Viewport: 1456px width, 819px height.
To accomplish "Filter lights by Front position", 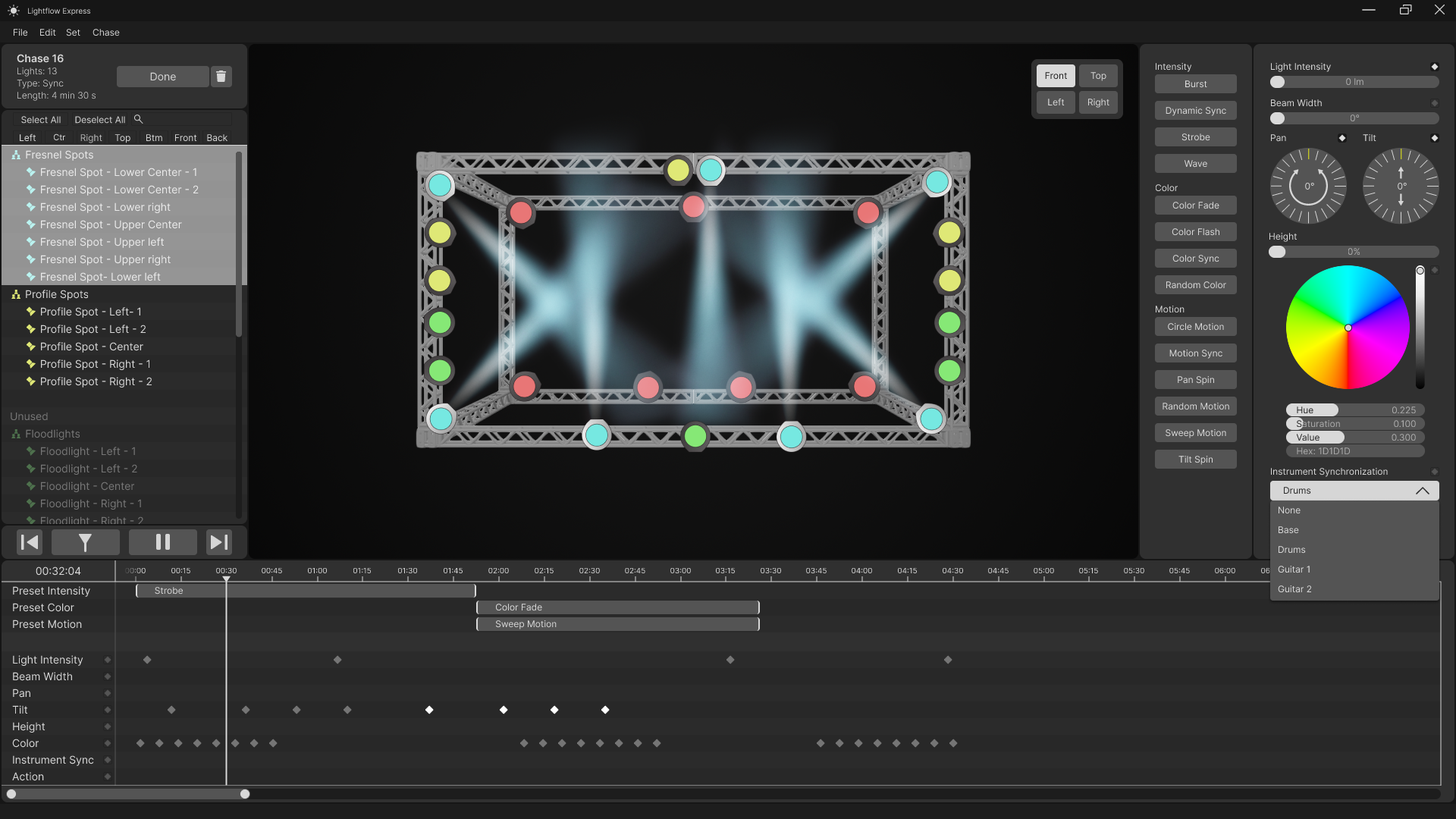I will (185, 138).
